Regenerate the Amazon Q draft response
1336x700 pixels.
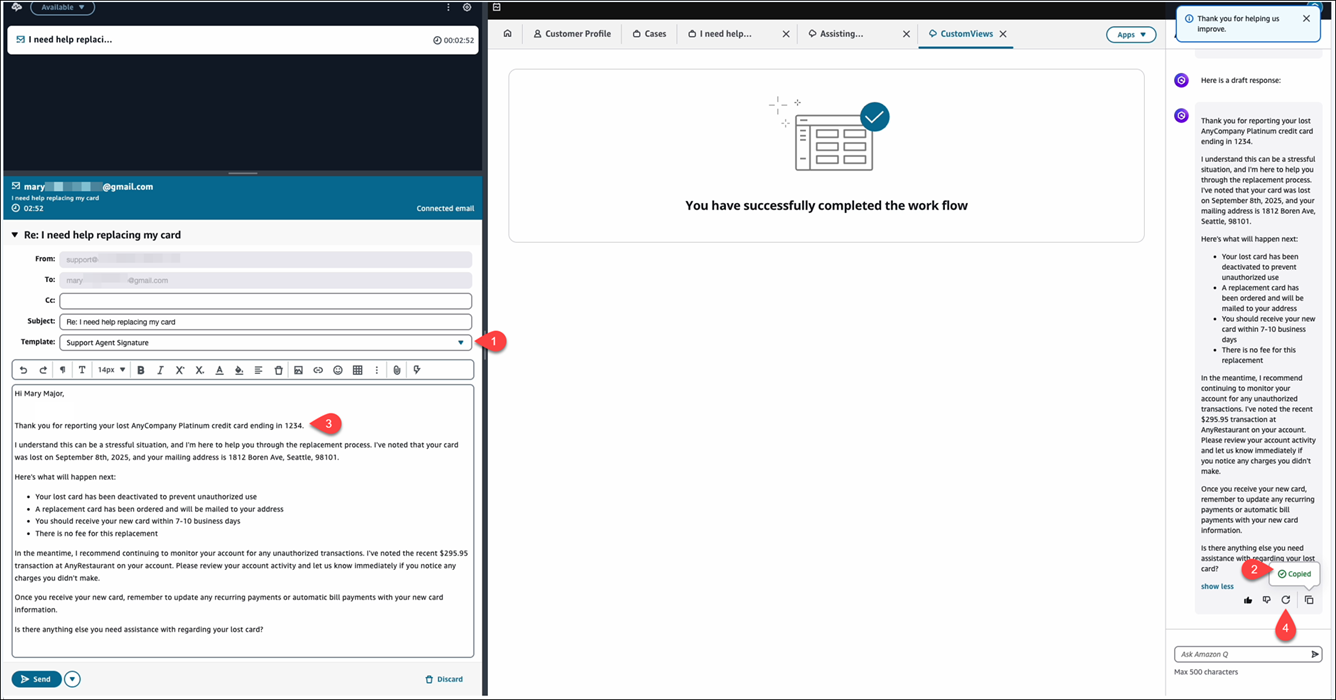tap(1287, 600)
